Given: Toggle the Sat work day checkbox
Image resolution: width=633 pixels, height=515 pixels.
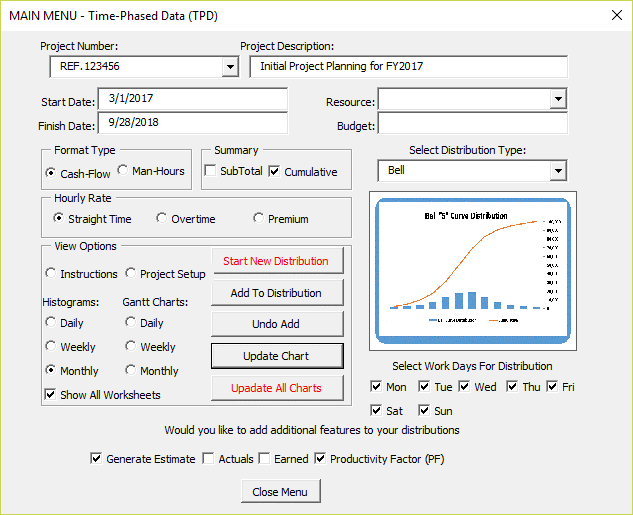Looking at the screenshot, I should coord(376,410).
